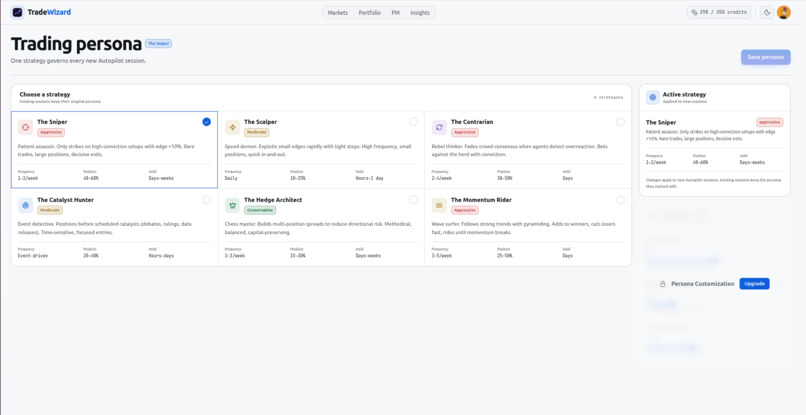The width and height of the screenshot is (806, 415).
Task: Click The Scalper strategy title
Action: pyautogui.click(x=261, y=122)
